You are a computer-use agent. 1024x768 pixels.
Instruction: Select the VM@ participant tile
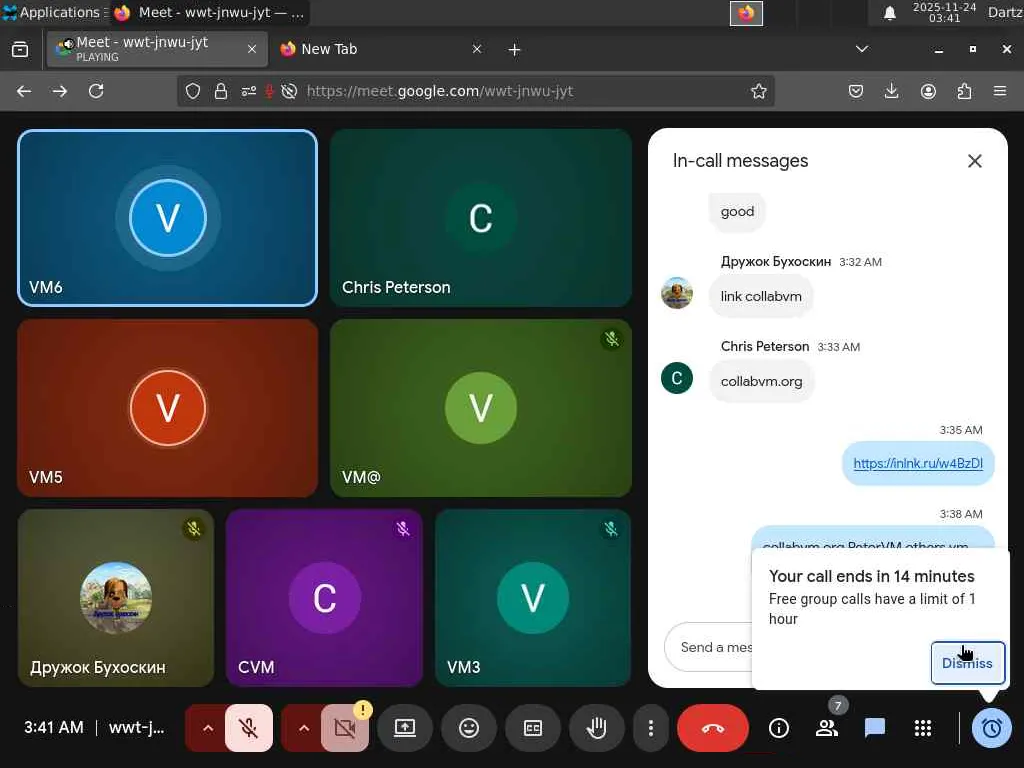481,408
